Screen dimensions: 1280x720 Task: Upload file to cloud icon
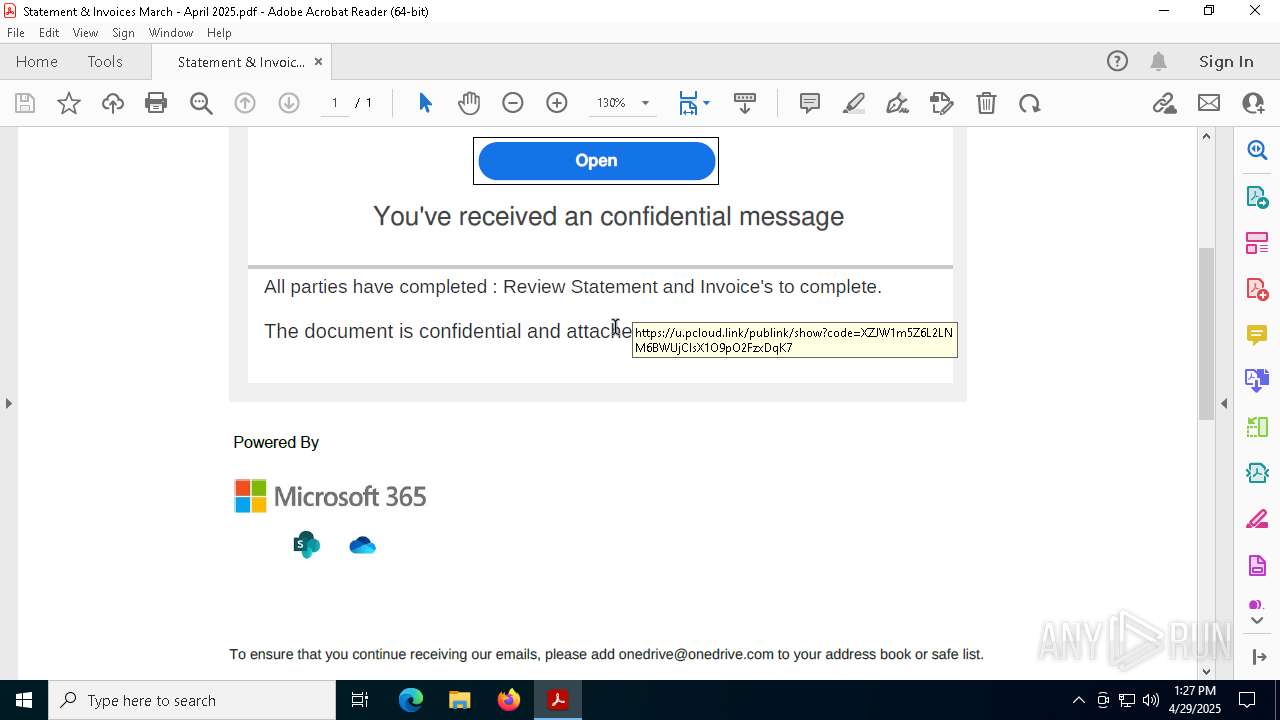[113, 103]
